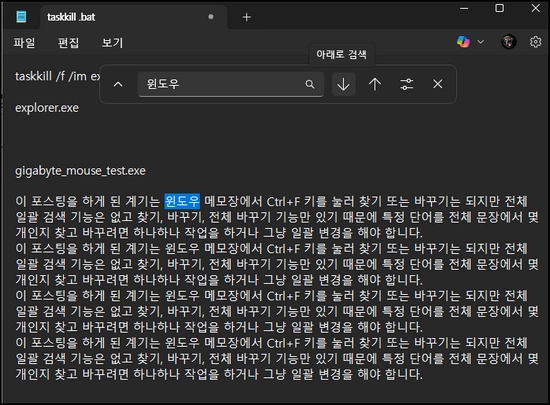Click the gigabyte_mouse_test.exe line

tap(80, 171)
